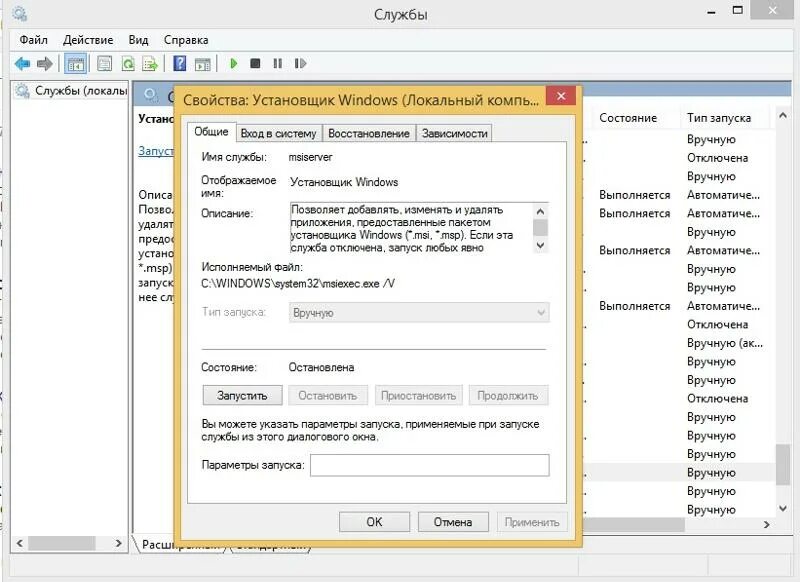This screenshot has width=800, height=582.
Task: Open the Вид menu
Action: coord(138,40)
